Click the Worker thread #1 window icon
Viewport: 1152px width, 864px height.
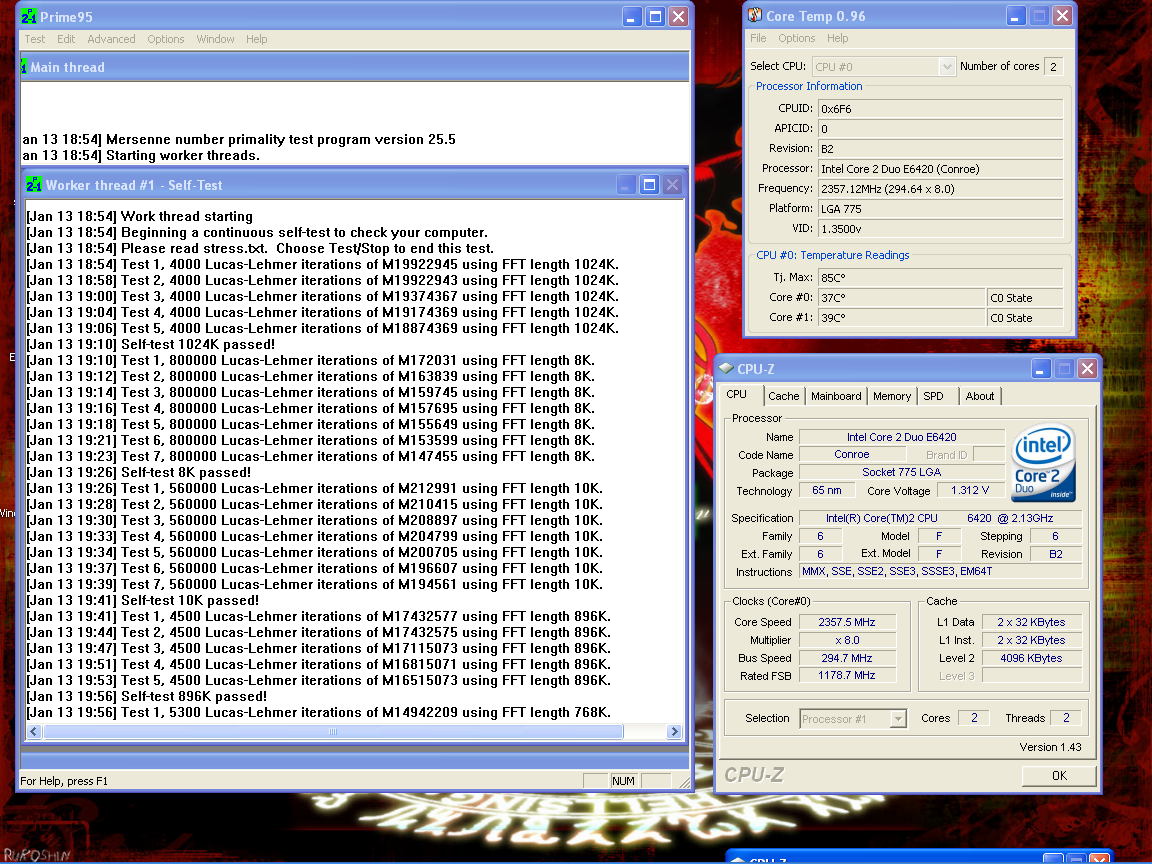tap(34, 184)
